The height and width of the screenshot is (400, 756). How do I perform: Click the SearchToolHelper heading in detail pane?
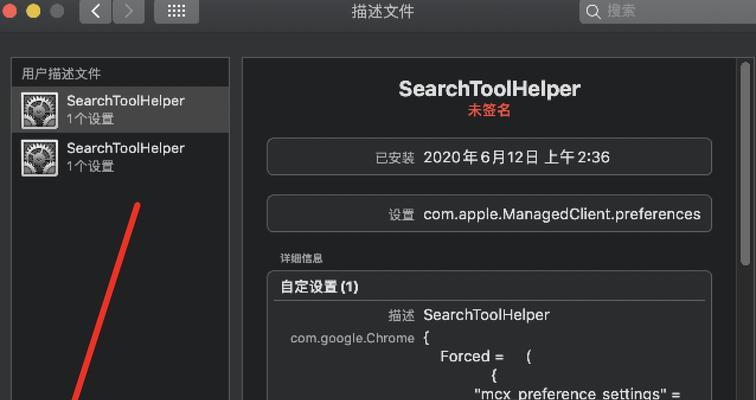tap(489, 89)
